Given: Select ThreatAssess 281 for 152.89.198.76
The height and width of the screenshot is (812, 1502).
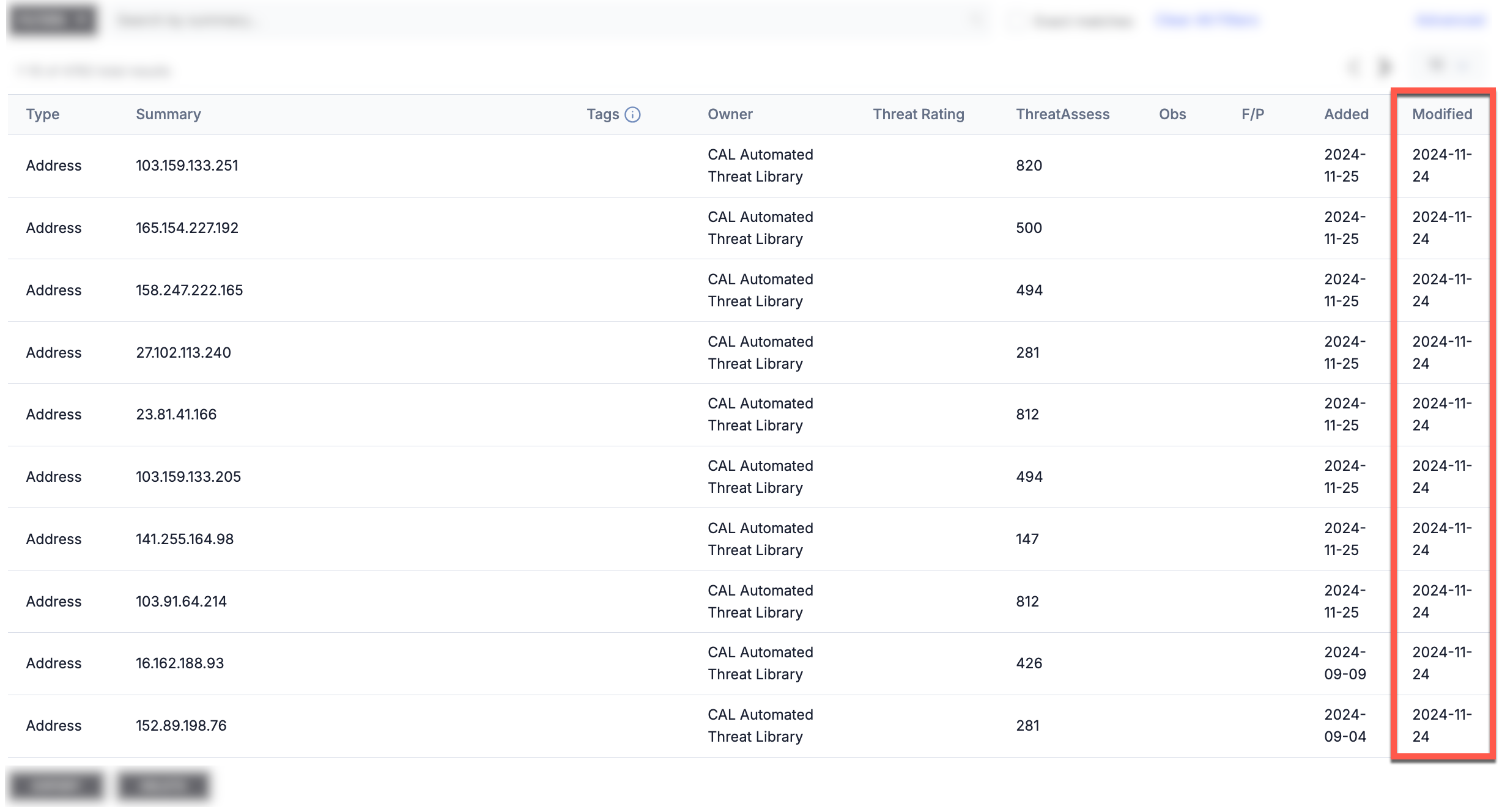Looking at the screenshot, I should click(1028, 726).
